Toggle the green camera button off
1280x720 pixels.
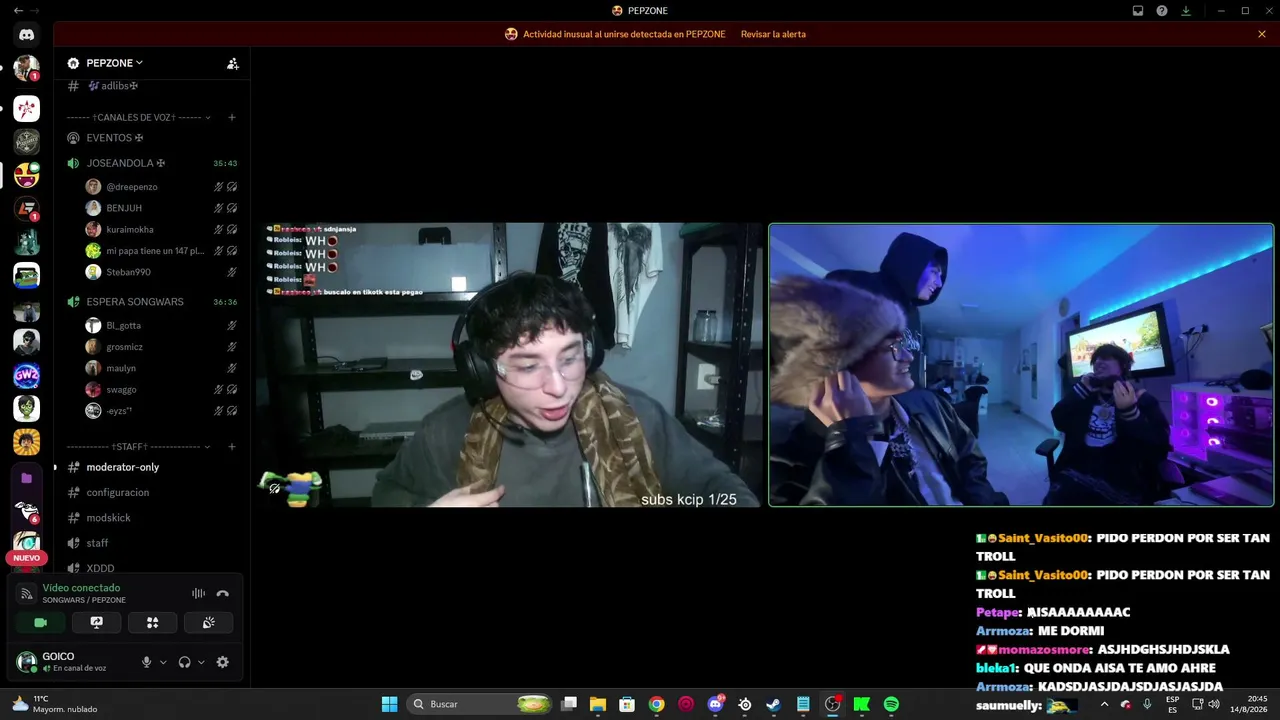point(41,622)
